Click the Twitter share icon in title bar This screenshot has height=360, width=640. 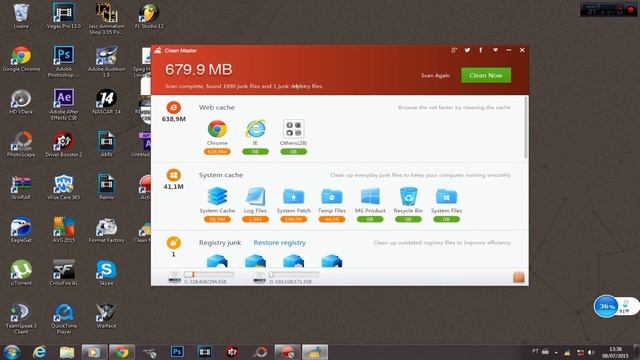pos(467,50)
